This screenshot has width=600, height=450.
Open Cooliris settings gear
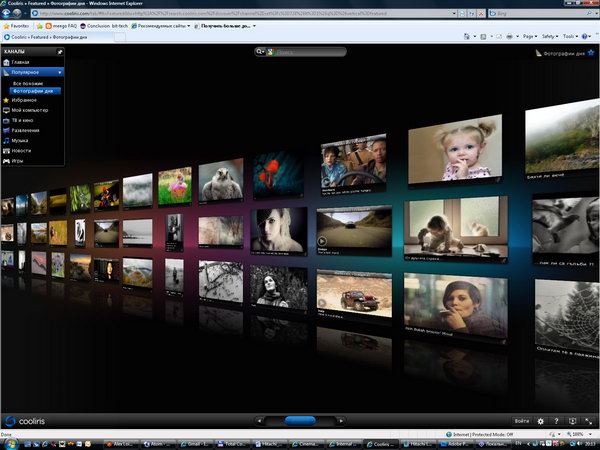(541, 421)
